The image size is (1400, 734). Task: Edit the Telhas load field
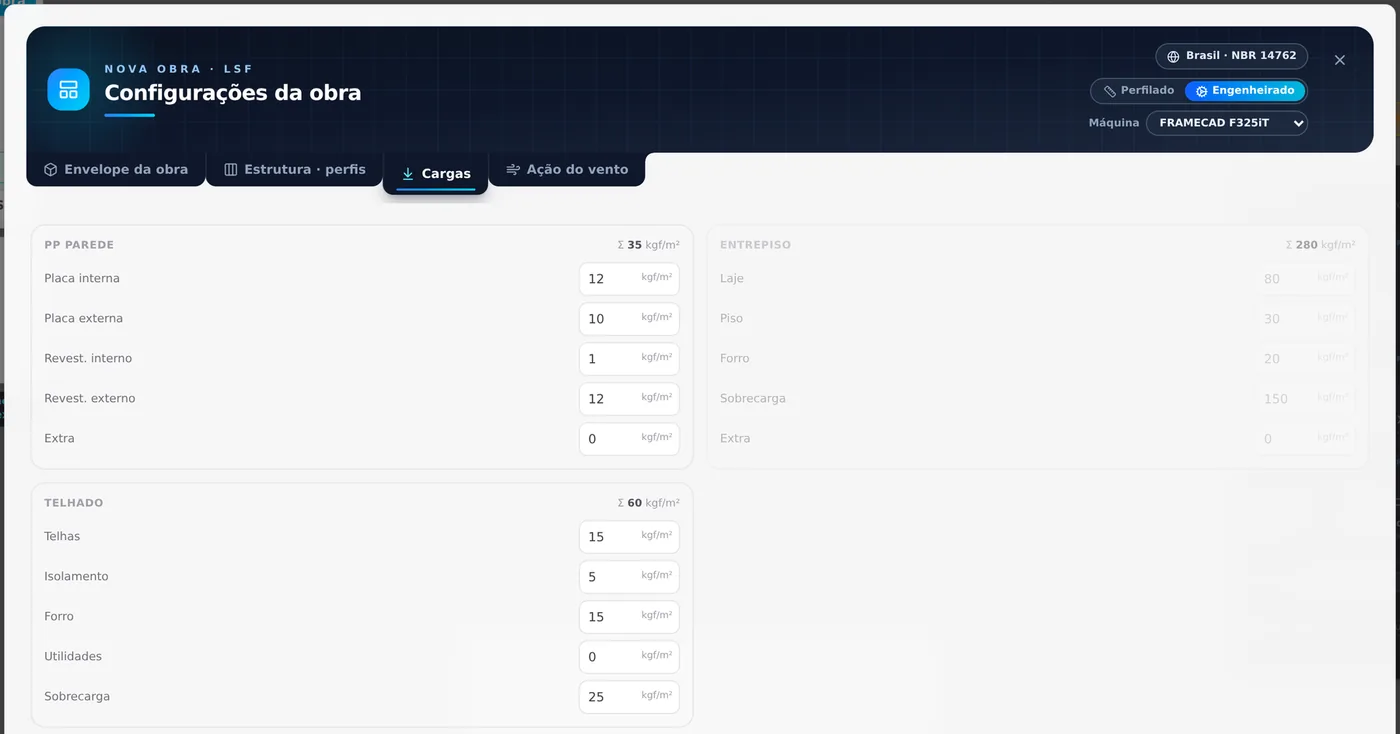[629, 537]
